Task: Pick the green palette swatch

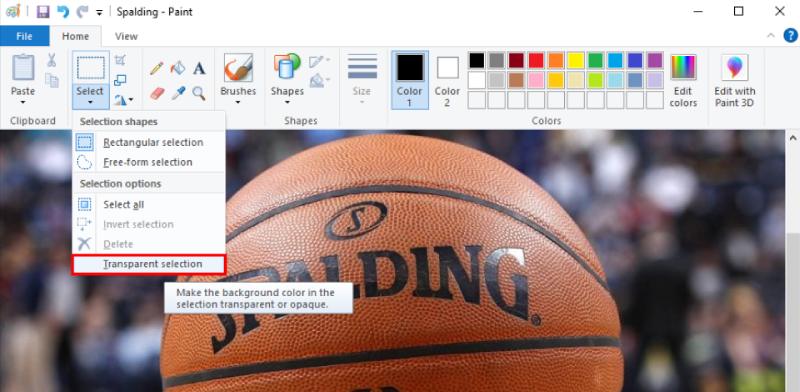Action: click(595, 60)
